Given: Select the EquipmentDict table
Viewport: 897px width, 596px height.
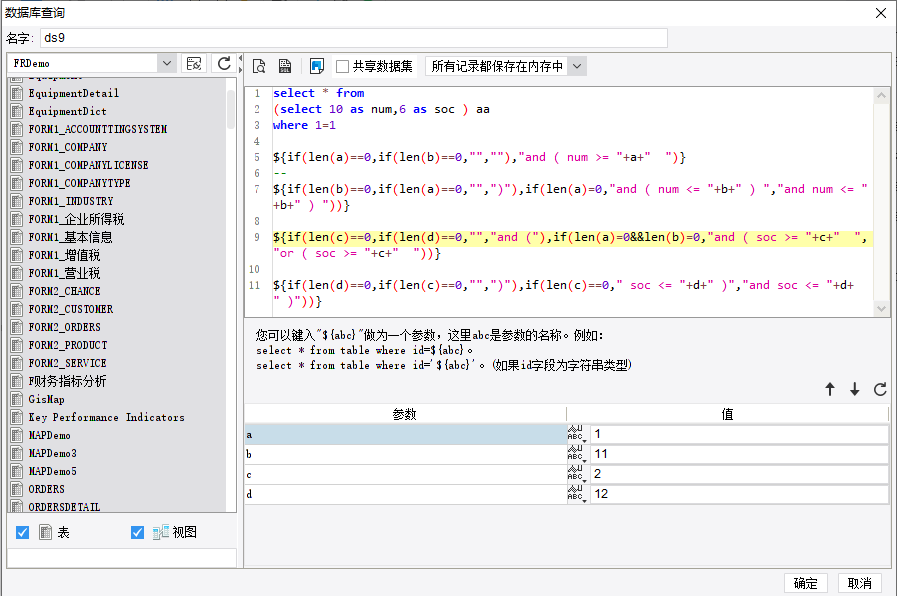Looking at the screenshot, I should coord(68,112).
